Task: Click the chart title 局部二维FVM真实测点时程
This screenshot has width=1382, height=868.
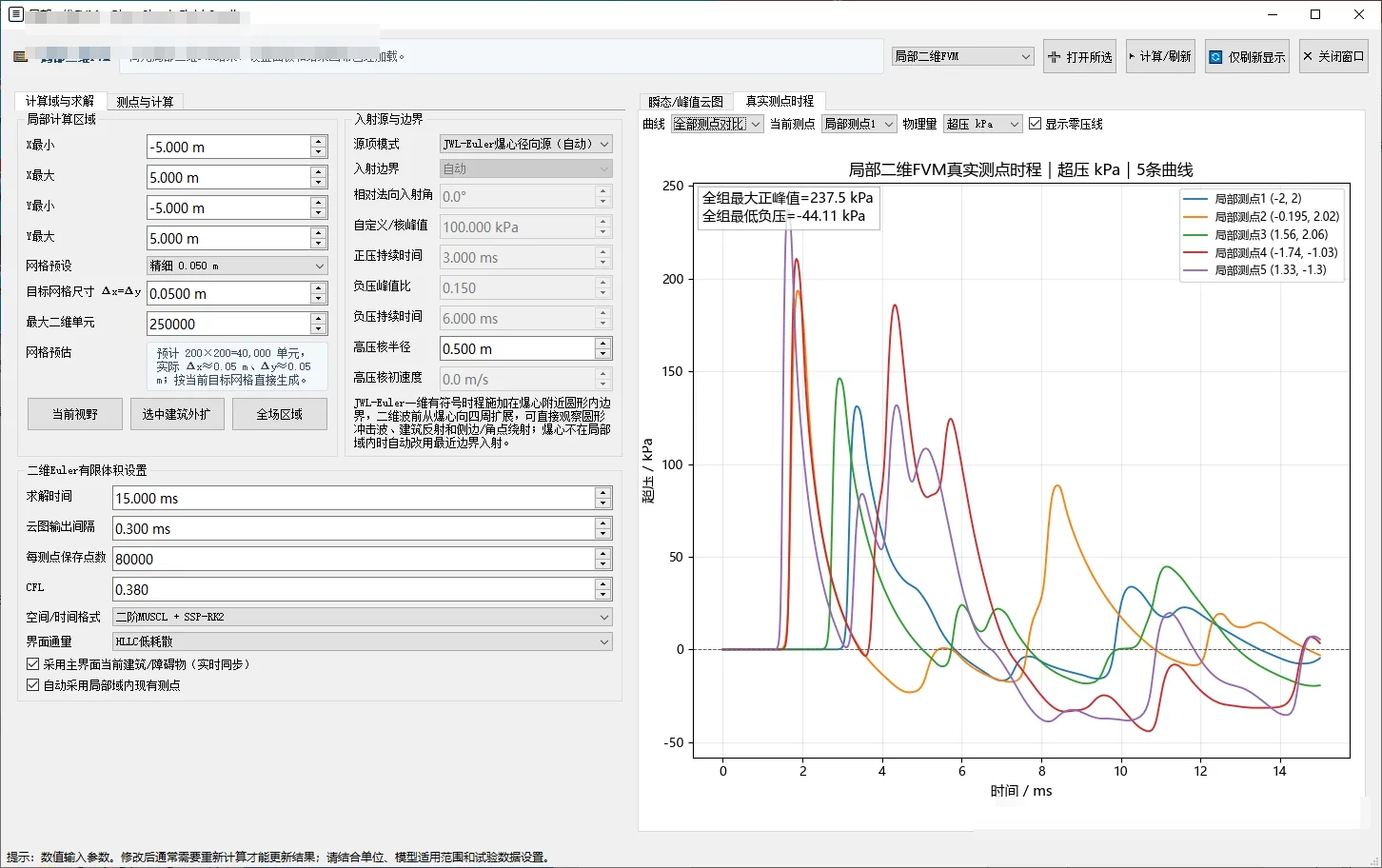Action: coord(1020,169)
